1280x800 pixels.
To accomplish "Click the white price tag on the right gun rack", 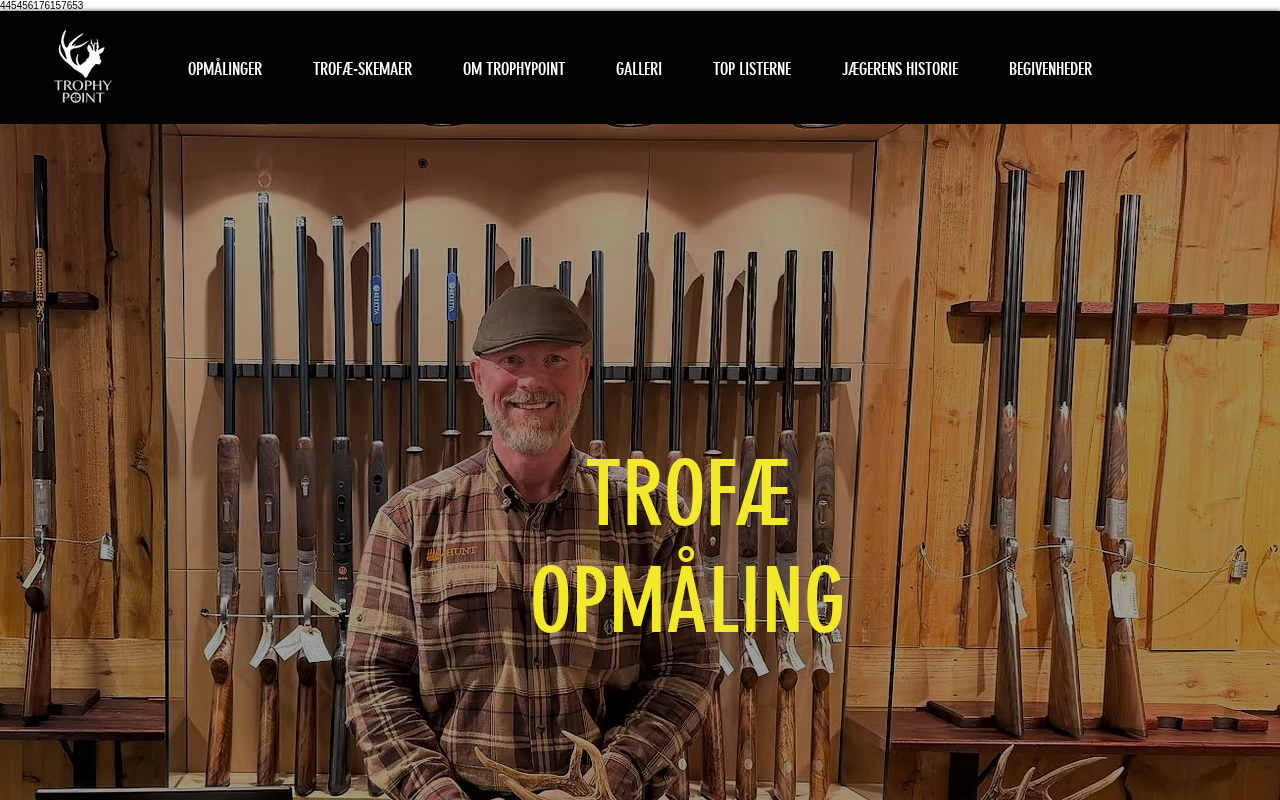I will click(x=1125, y=594).
